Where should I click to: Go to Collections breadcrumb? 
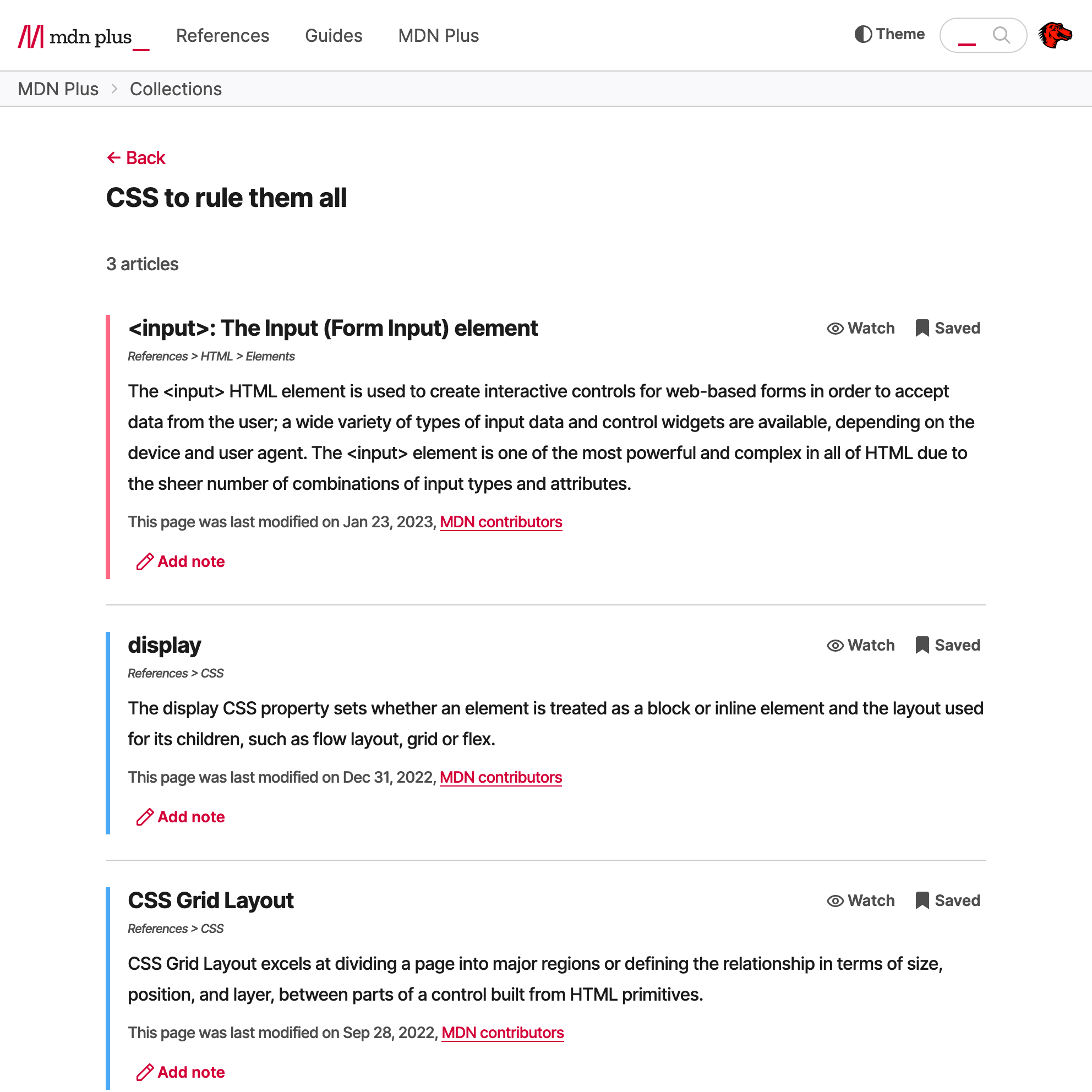click(176, 89)
